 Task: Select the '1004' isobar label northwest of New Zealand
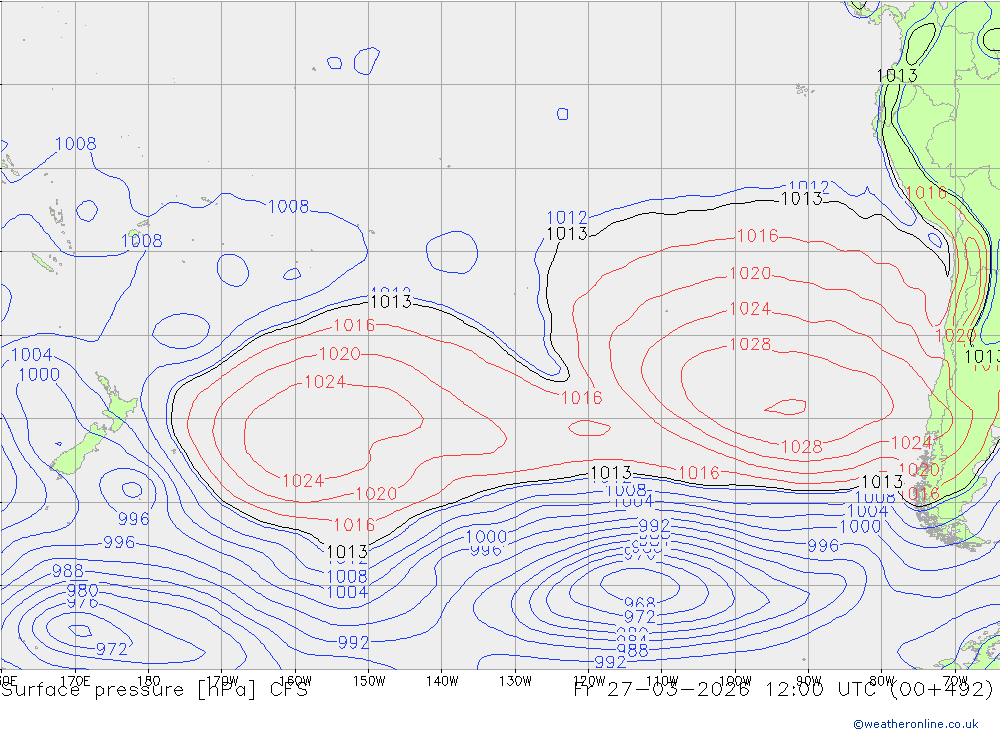32,355
